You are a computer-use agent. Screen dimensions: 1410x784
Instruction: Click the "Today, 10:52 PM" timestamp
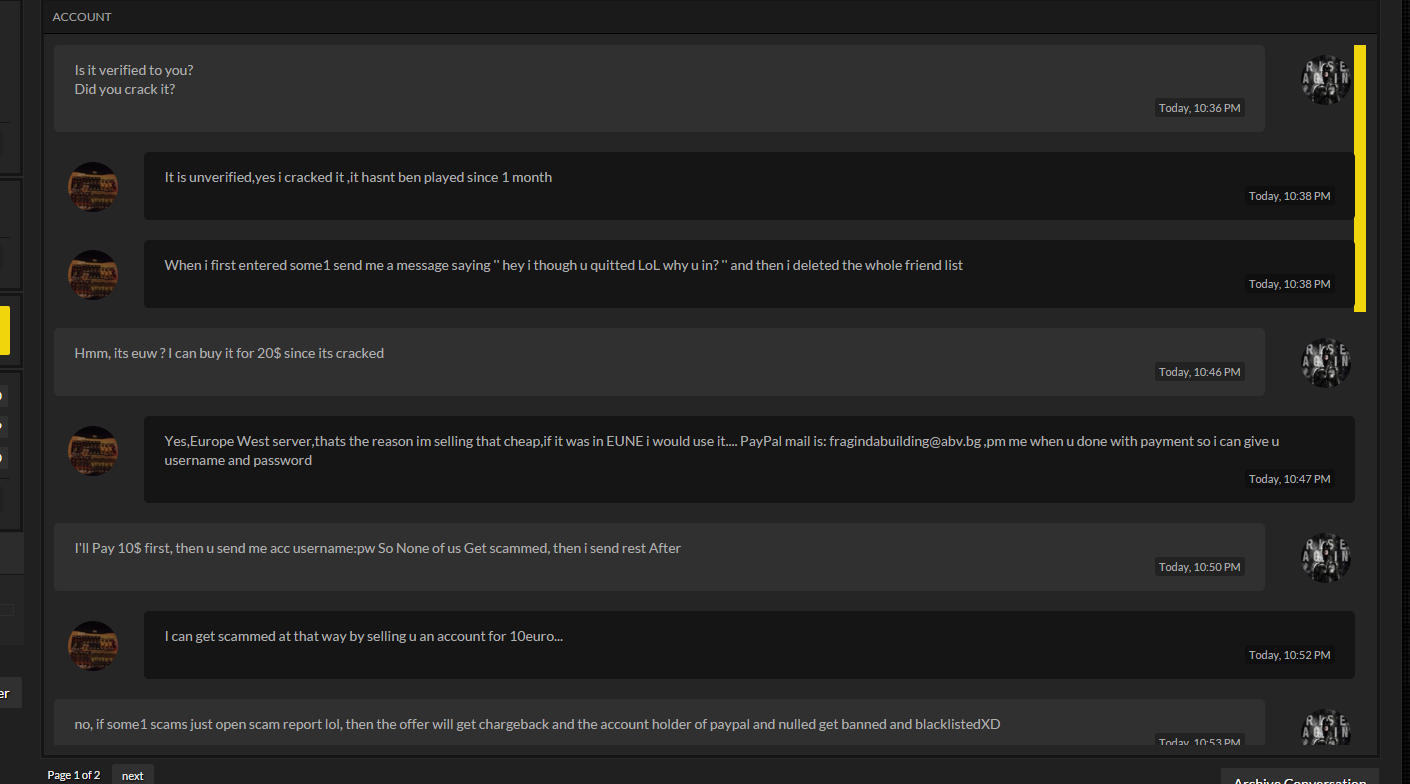1290,655
